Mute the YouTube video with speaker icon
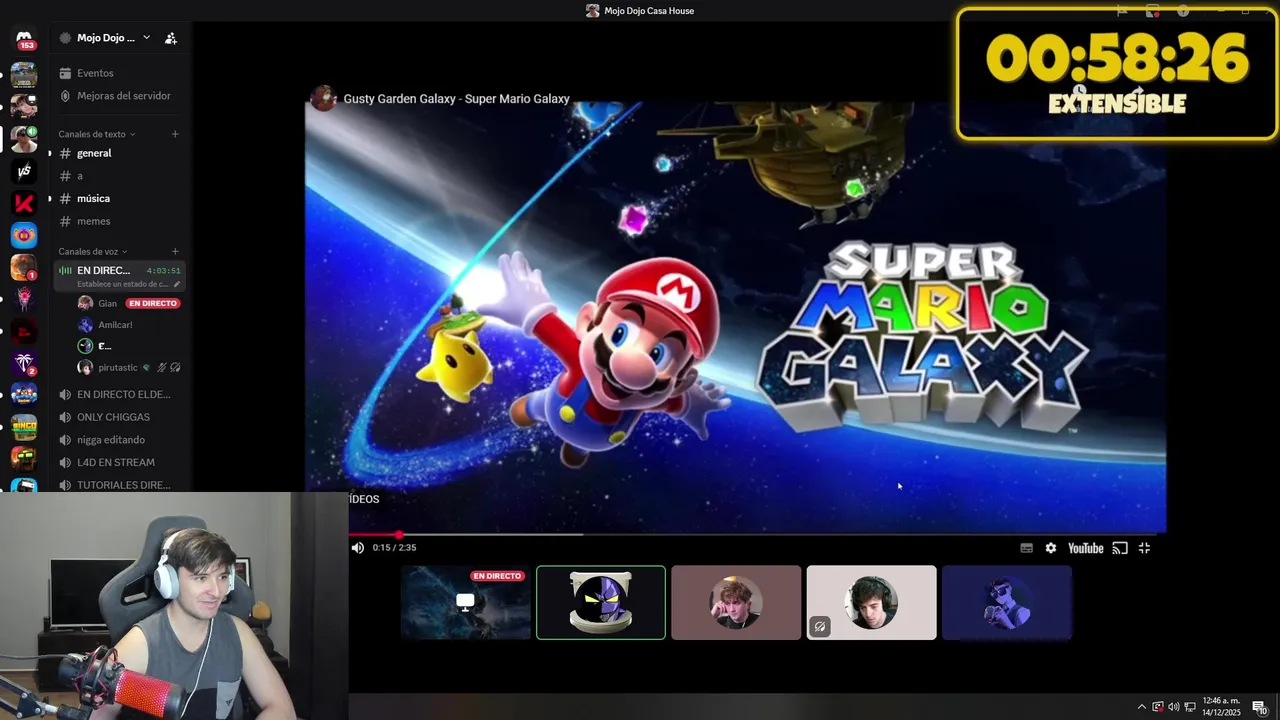This screenshot has width=1280, height=720. [358, 548]
